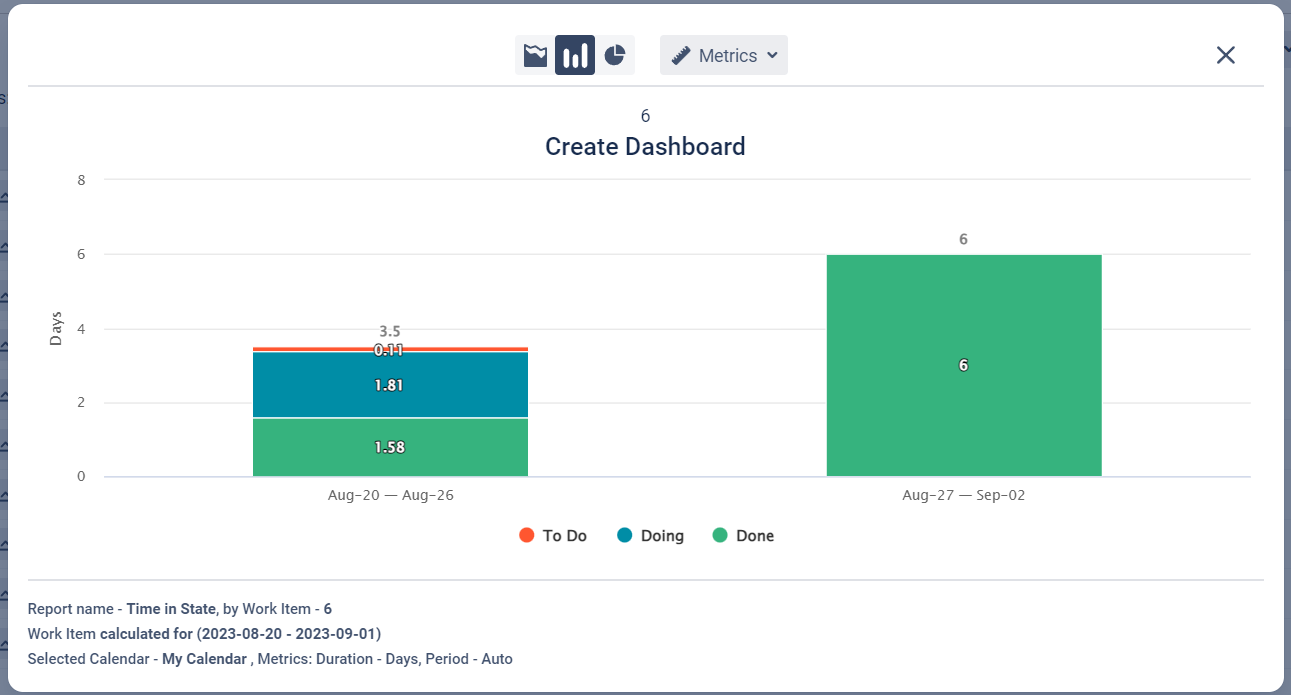This screenshot has height=695, width=1291.
Task: Click the Aug-20 — Aug-26 axis label
Action: (x=390, y=495)
